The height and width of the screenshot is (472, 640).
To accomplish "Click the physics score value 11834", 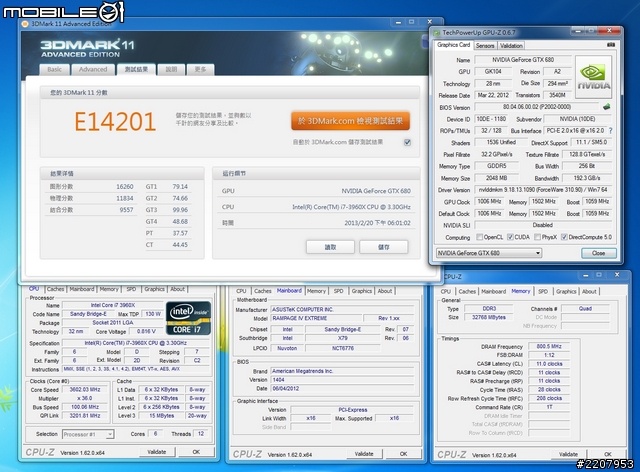I will 124,198.
